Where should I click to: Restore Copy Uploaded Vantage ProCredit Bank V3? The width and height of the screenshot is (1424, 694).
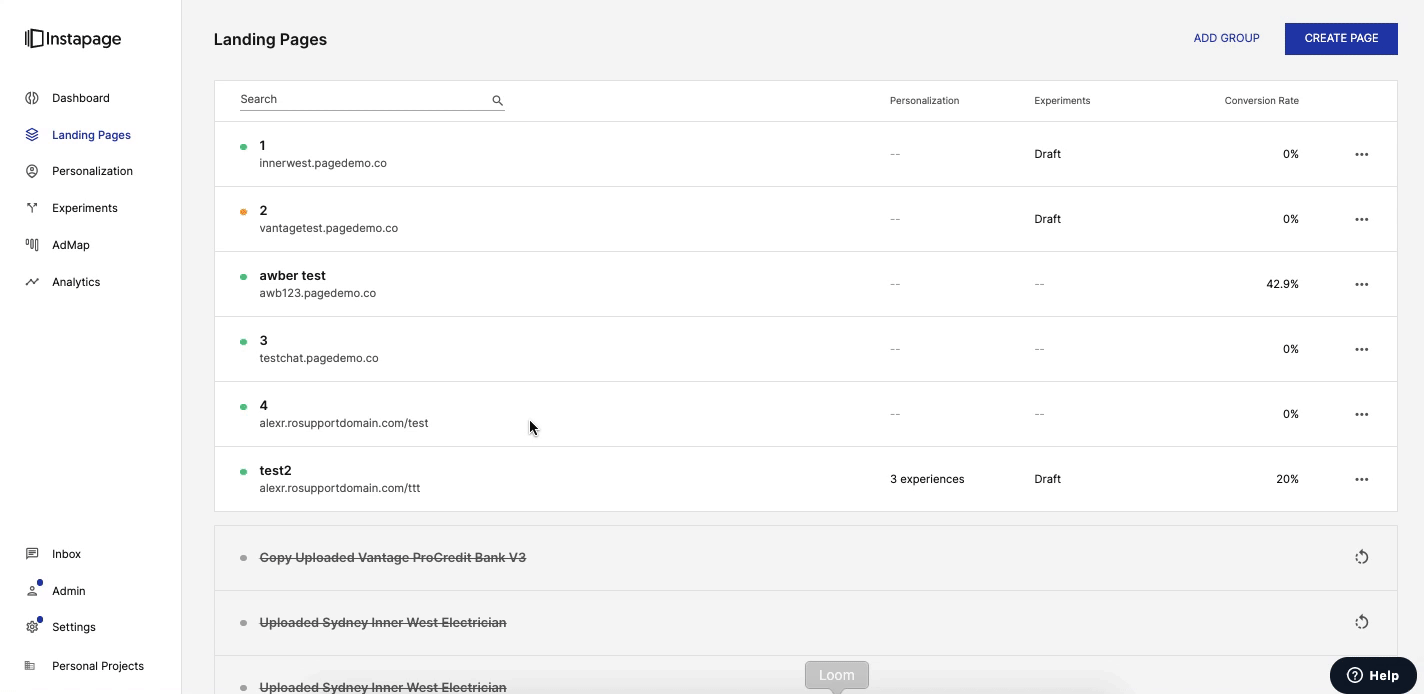coord(1361,557)
